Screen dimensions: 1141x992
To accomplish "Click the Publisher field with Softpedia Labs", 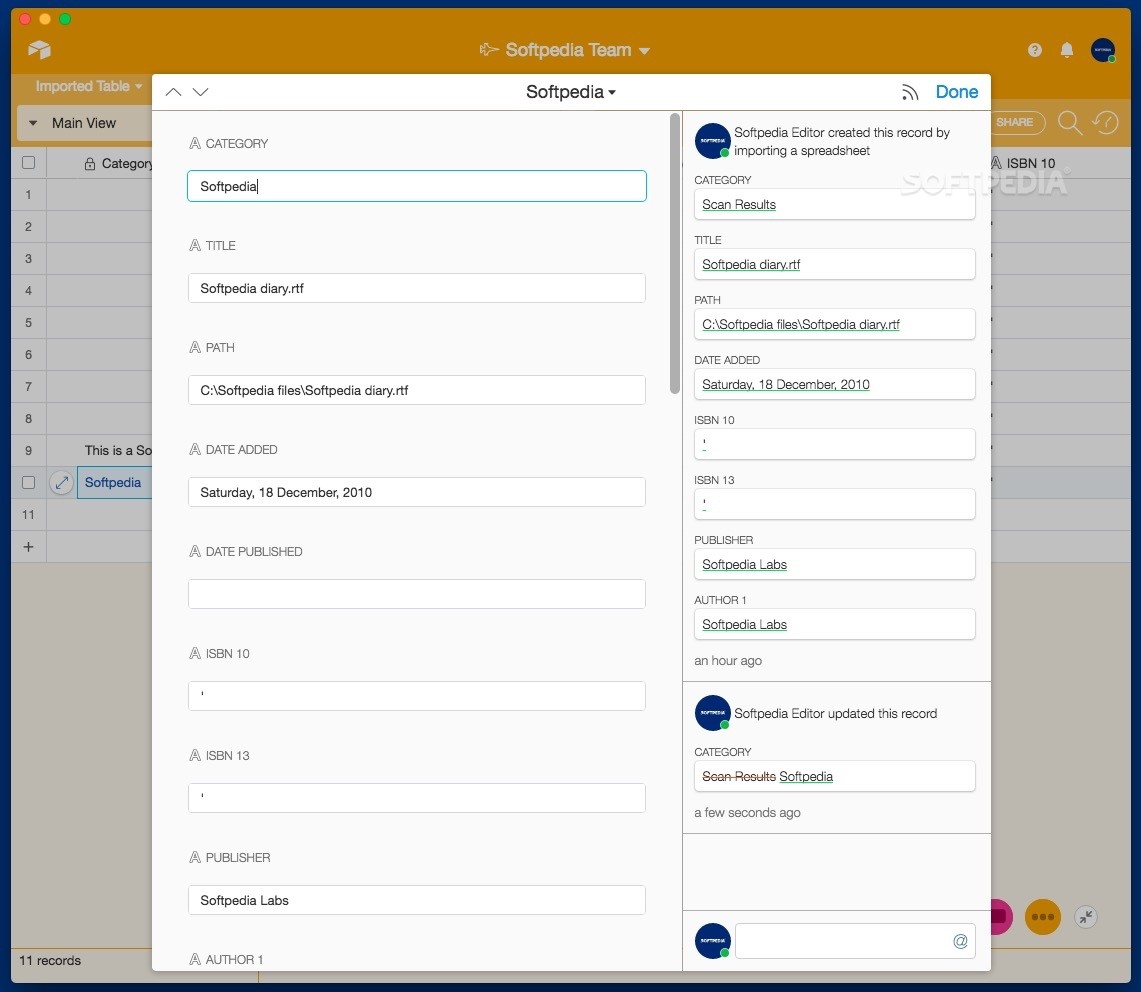I will click(x=417, y=900).
